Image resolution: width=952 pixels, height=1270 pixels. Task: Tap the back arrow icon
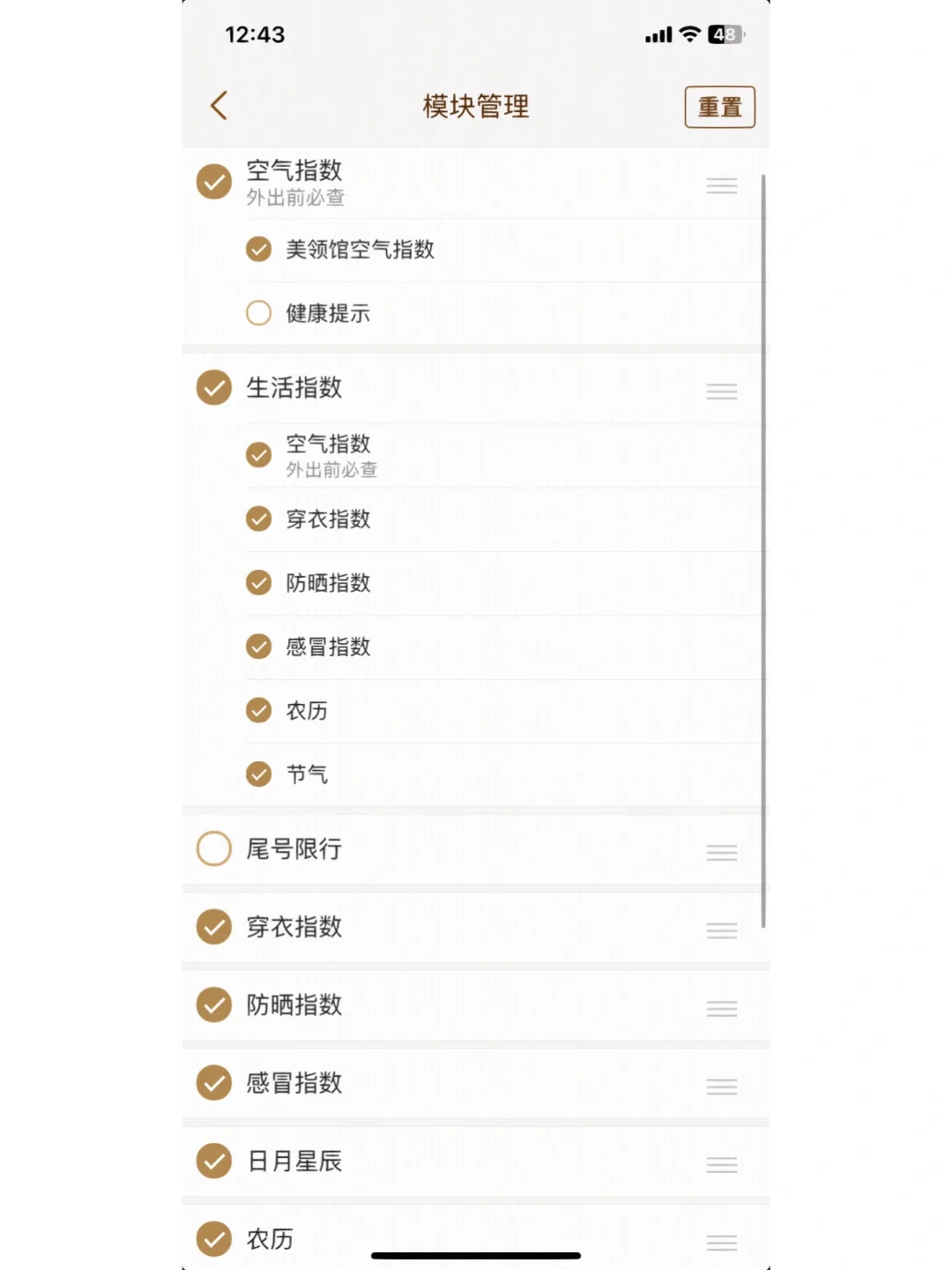point(219,106)
